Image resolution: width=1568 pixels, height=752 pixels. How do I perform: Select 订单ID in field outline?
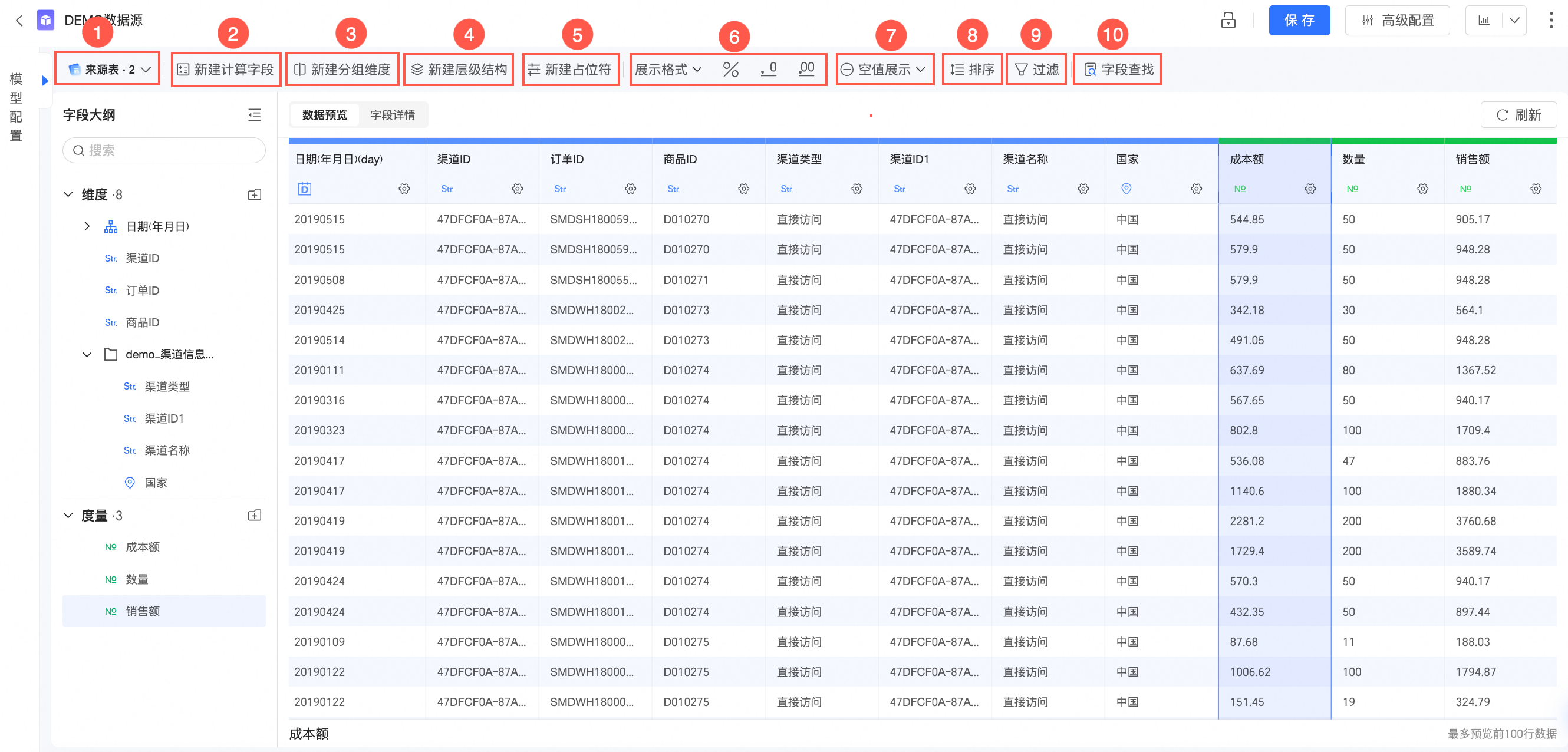pos(143,290)
